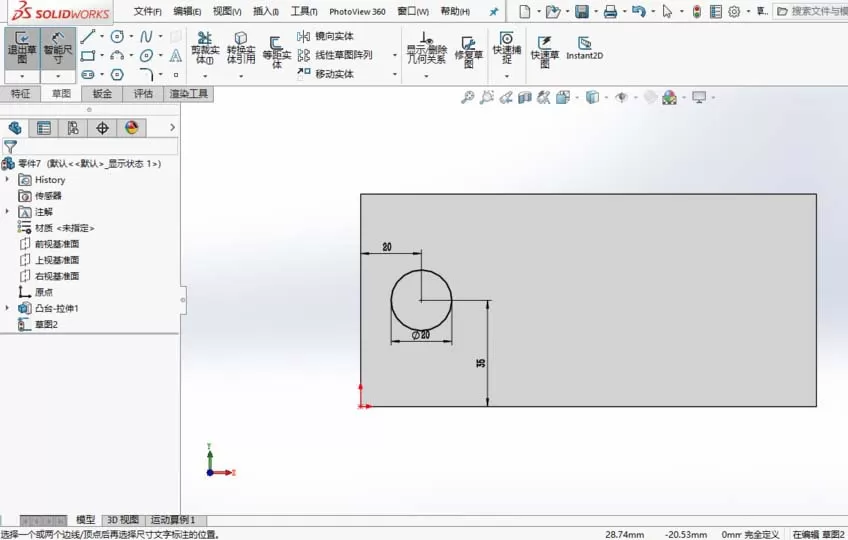
Task: Open the 文件(F) menu
Action: (148, 11)
